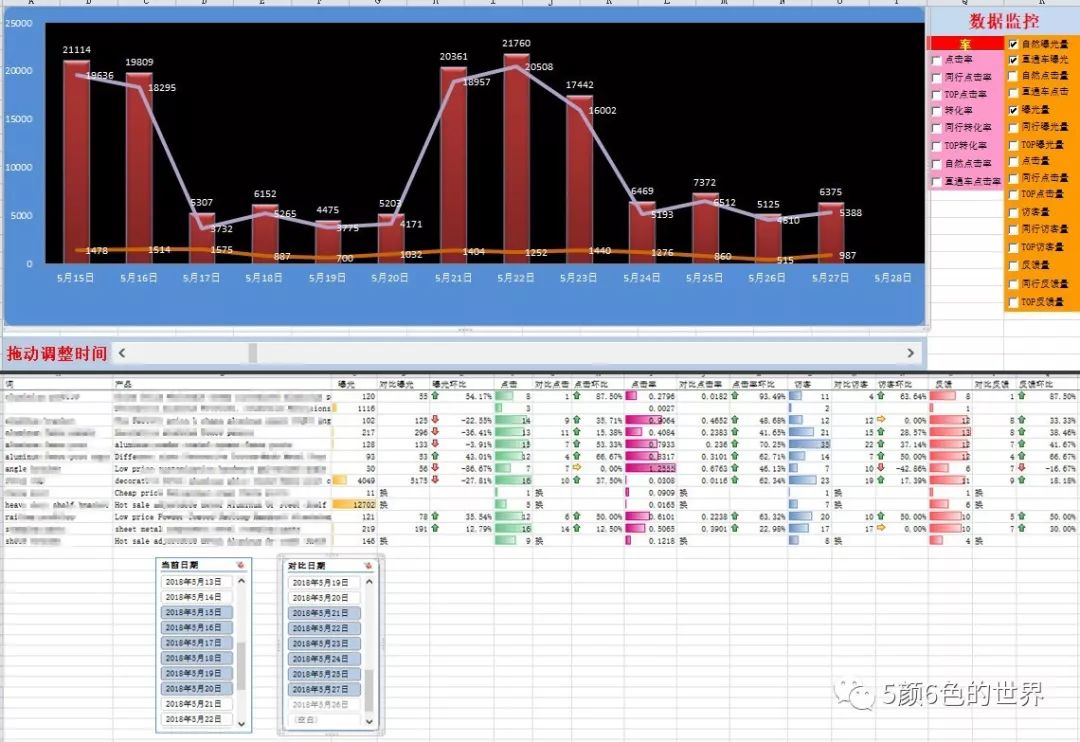1080x742 pixels.
Task: Tick the TOP访客量 checkbox
Action: [x=1013, y=246]
